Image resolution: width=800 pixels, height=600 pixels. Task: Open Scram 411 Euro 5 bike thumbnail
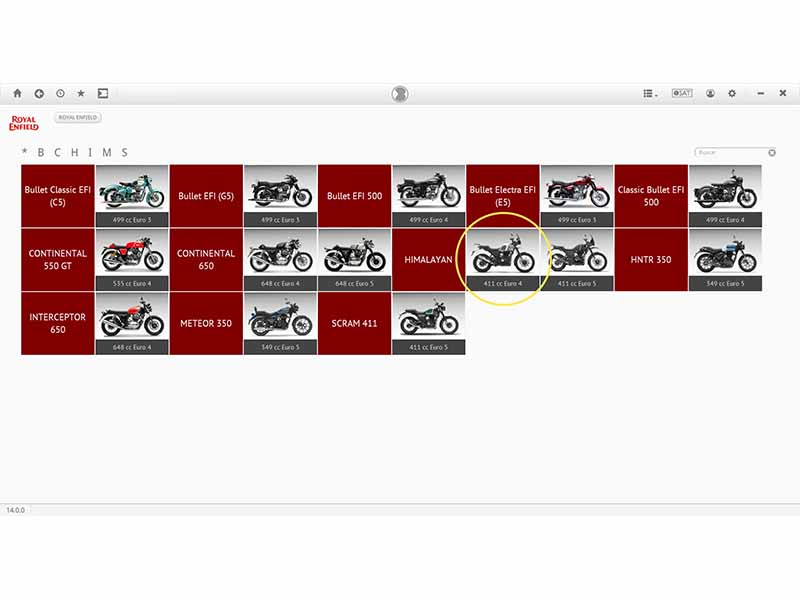[429, 323]
